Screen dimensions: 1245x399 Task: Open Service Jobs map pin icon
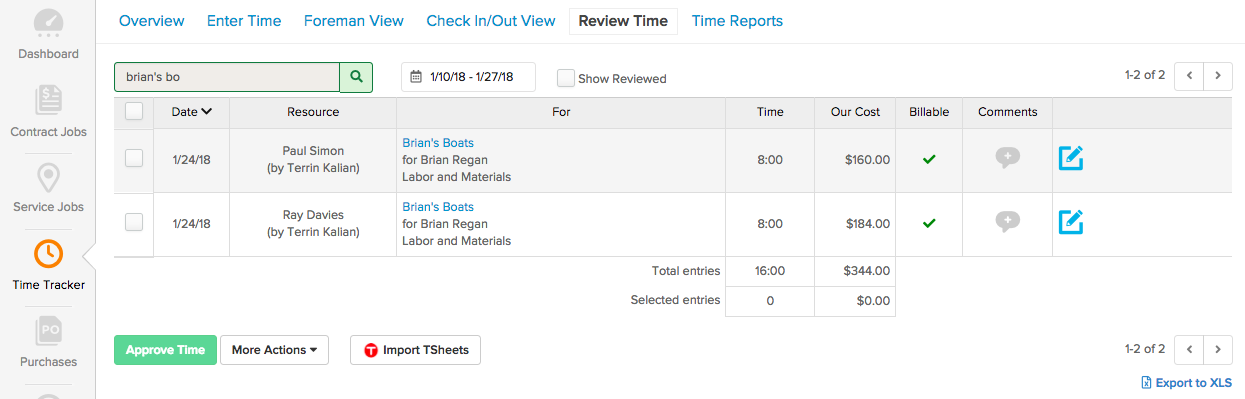click(x=48, y=178)
